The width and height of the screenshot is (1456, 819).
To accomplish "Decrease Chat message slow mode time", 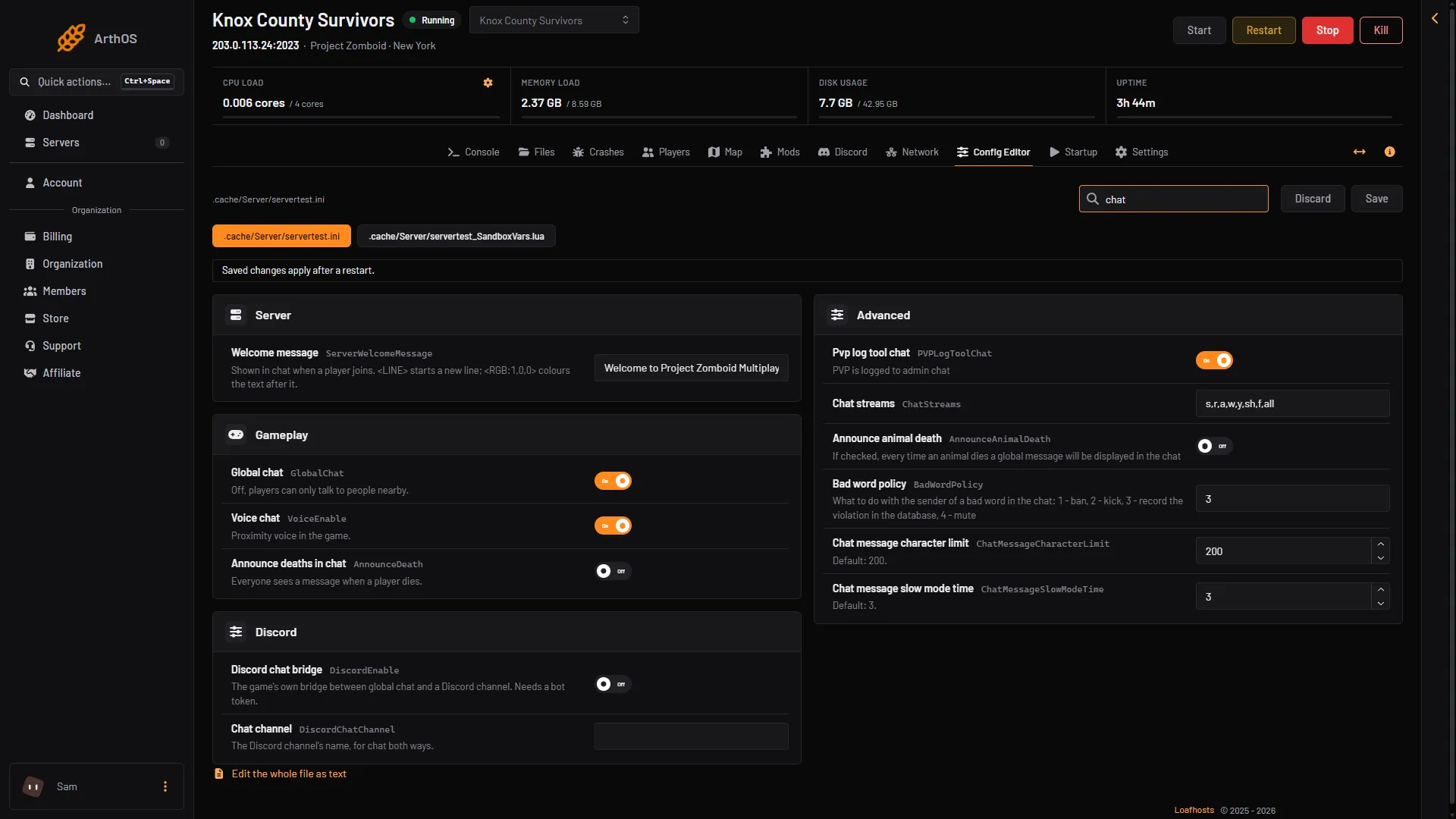I will [1381, 604].
